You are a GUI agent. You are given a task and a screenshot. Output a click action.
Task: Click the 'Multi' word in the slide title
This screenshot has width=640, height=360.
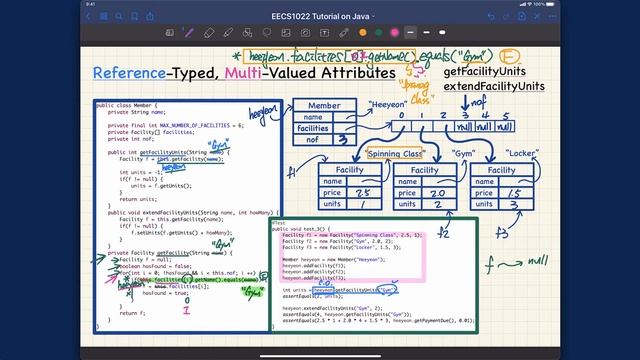(243, 73)
